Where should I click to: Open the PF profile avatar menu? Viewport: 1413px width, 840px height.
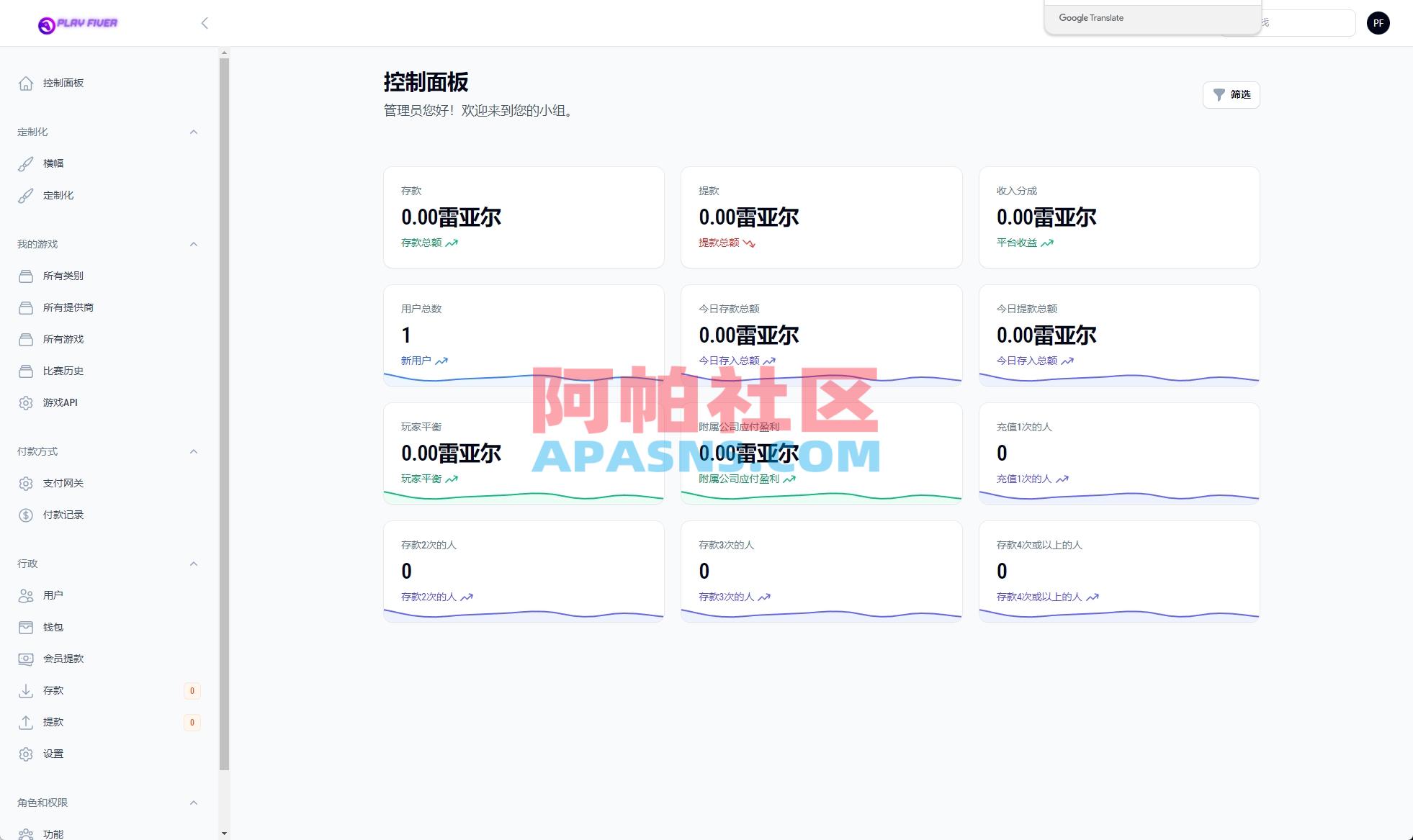click(x=1378, y=22)
